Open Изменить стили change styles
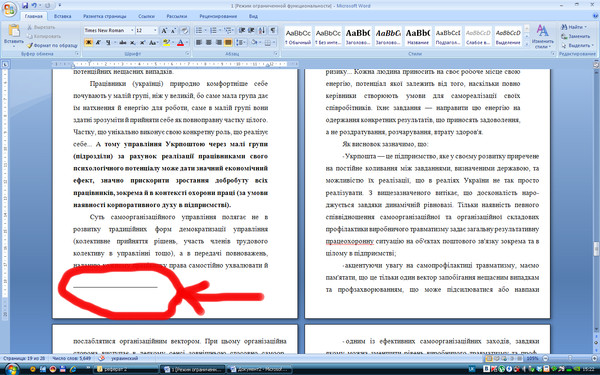This screenshot has width=600, height=375. point(542,37)
